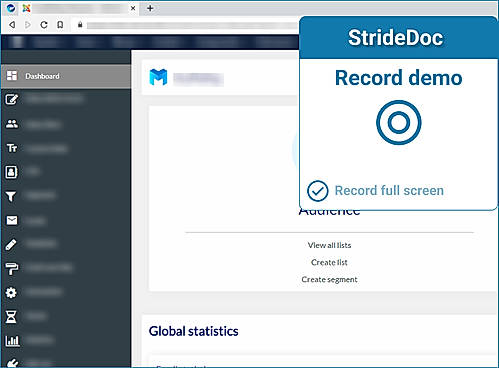Click the pencil sidebar icon
The width and height of the screenshot is (499, 368).
[x=11, y=244]
